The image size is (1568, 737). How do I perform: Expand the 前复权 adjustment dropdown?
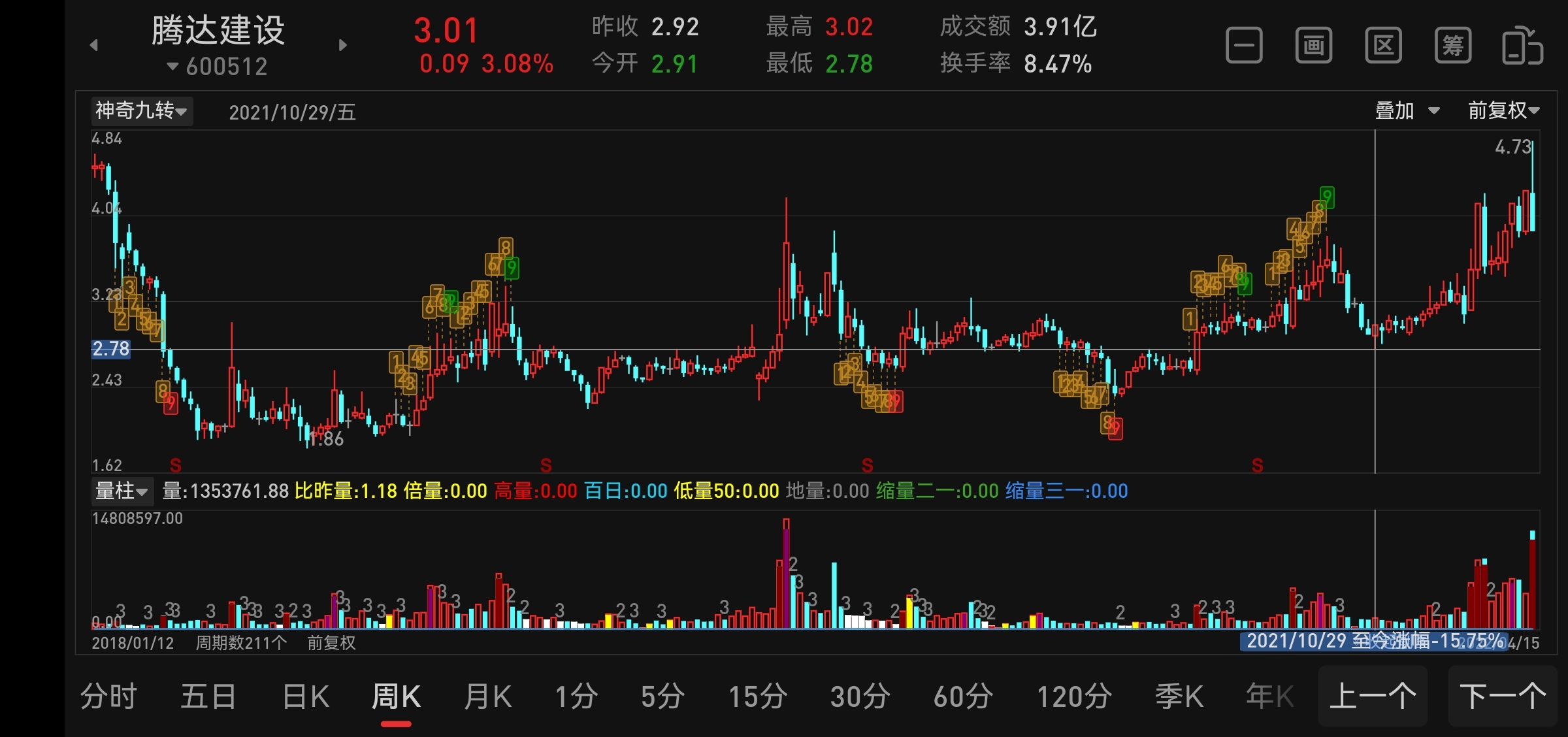pyautogui.click(x=1503, y=110)
